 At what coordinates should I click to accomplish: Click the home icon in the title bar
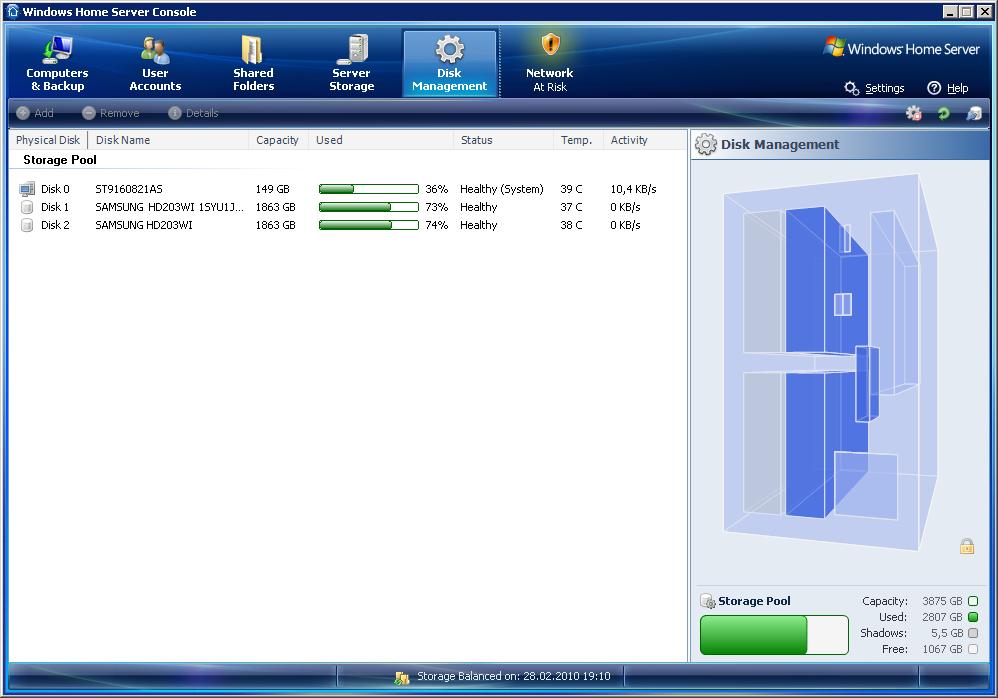point(12,11)
